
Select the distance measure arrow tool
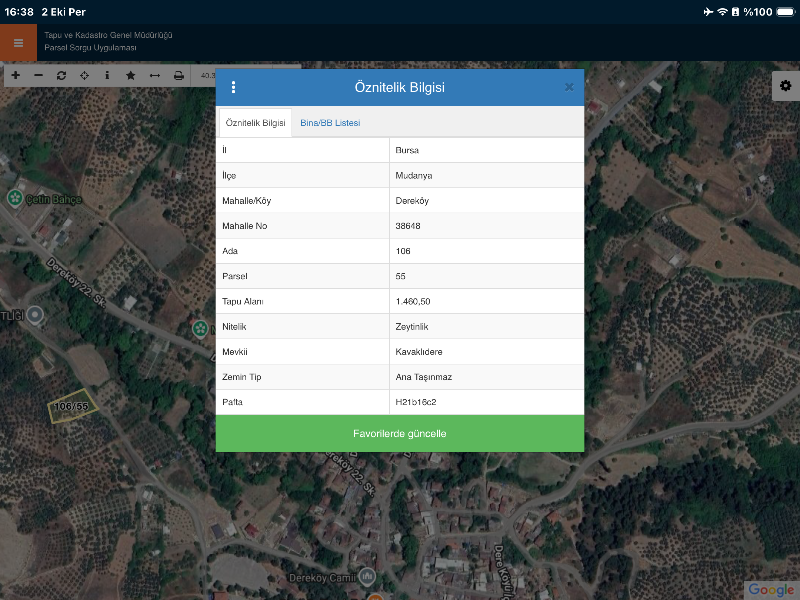tap(154, 75)
